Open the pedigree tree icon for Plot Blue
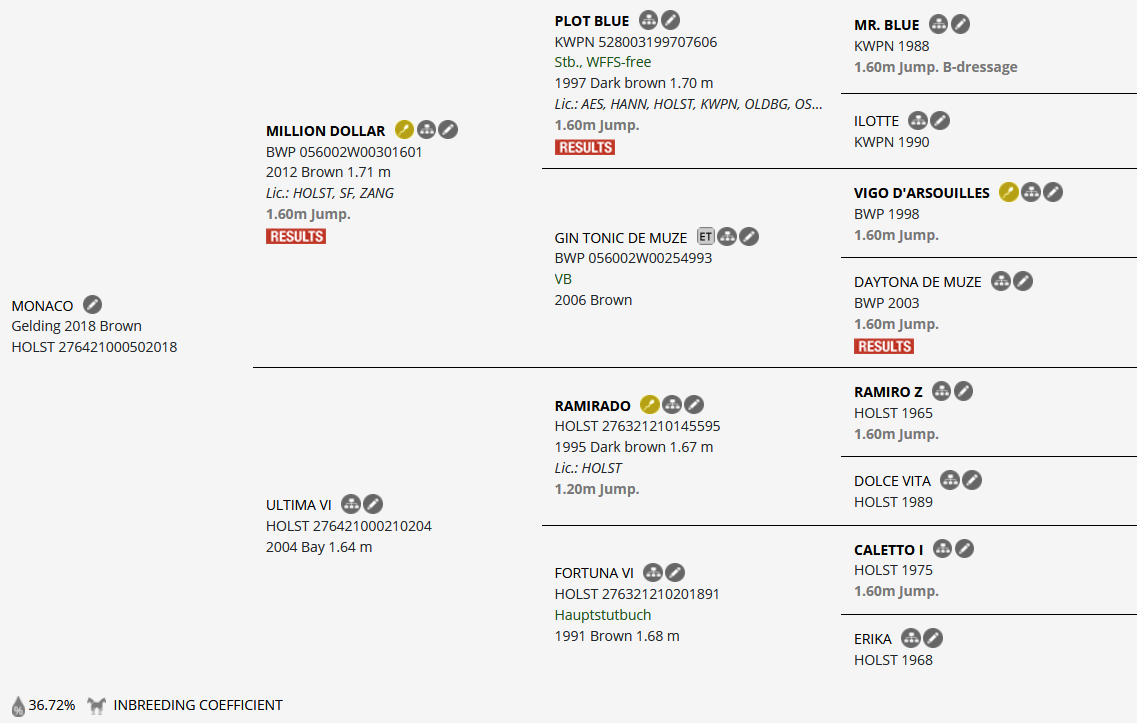Image resolution: width=1137 pixels, height=723 pixels. click(x=649, y=20)
